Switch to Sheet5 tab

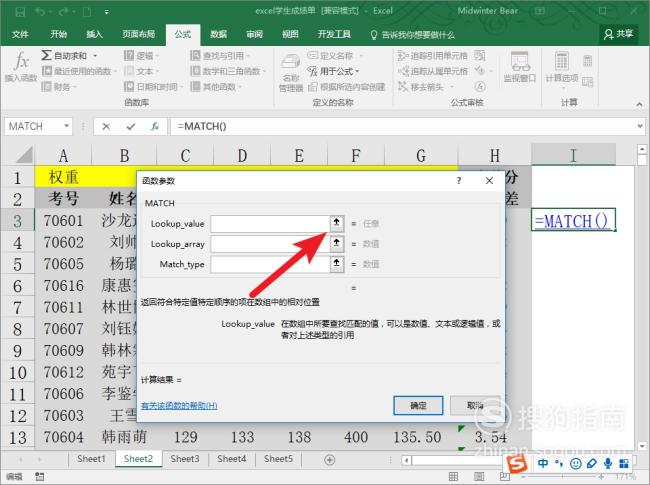click(x=279, y=459)
